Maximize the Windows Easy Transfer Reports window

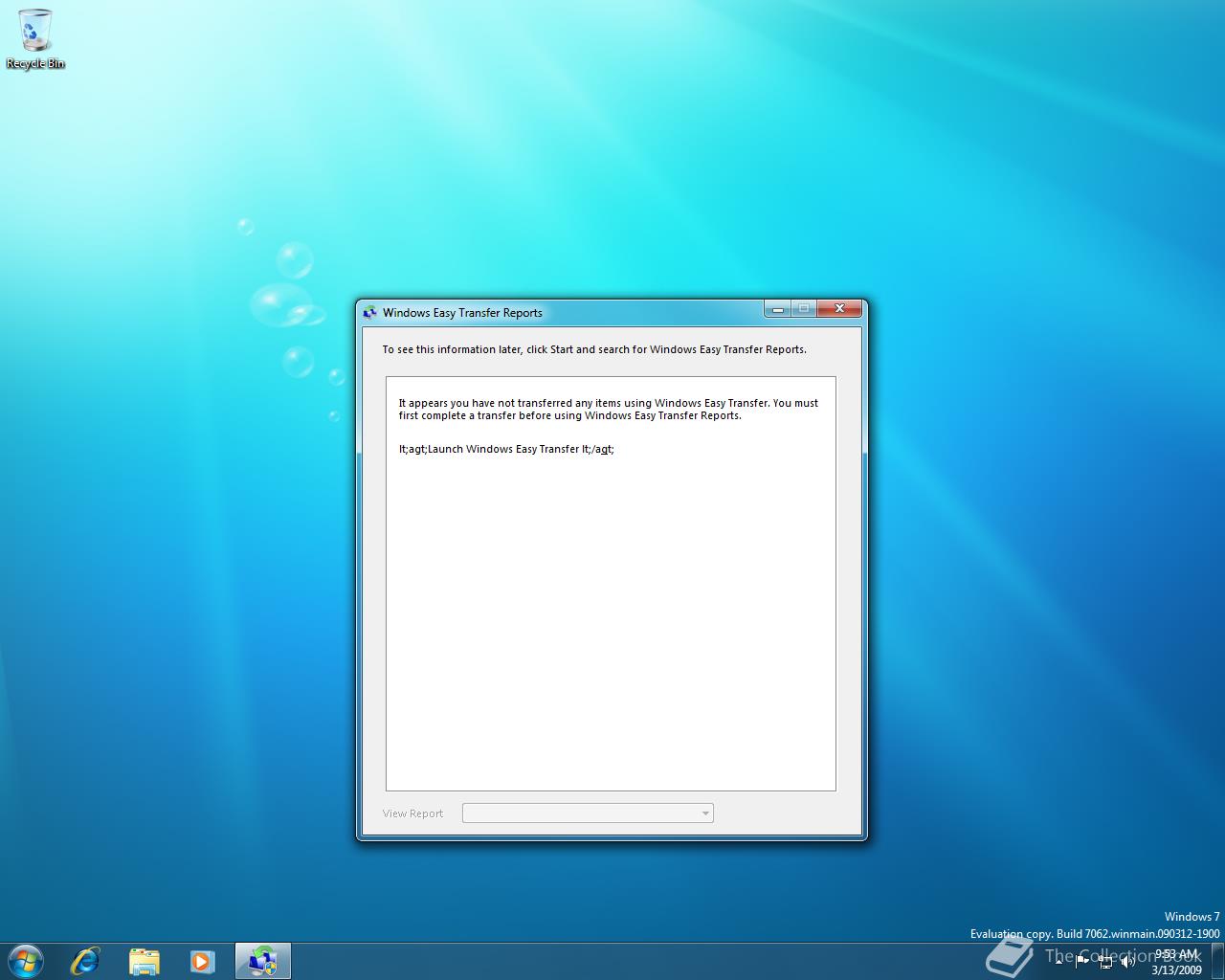[804, 308]
